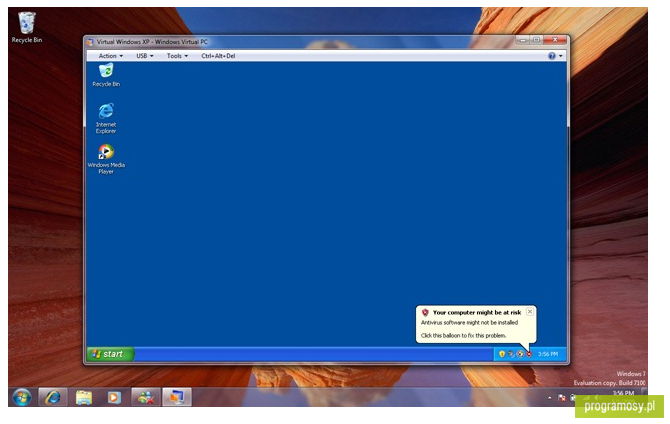Viewport: 670px width, 424px height.
Task: Click the yellow shield XP tray icon
Action: pos(502,354)
